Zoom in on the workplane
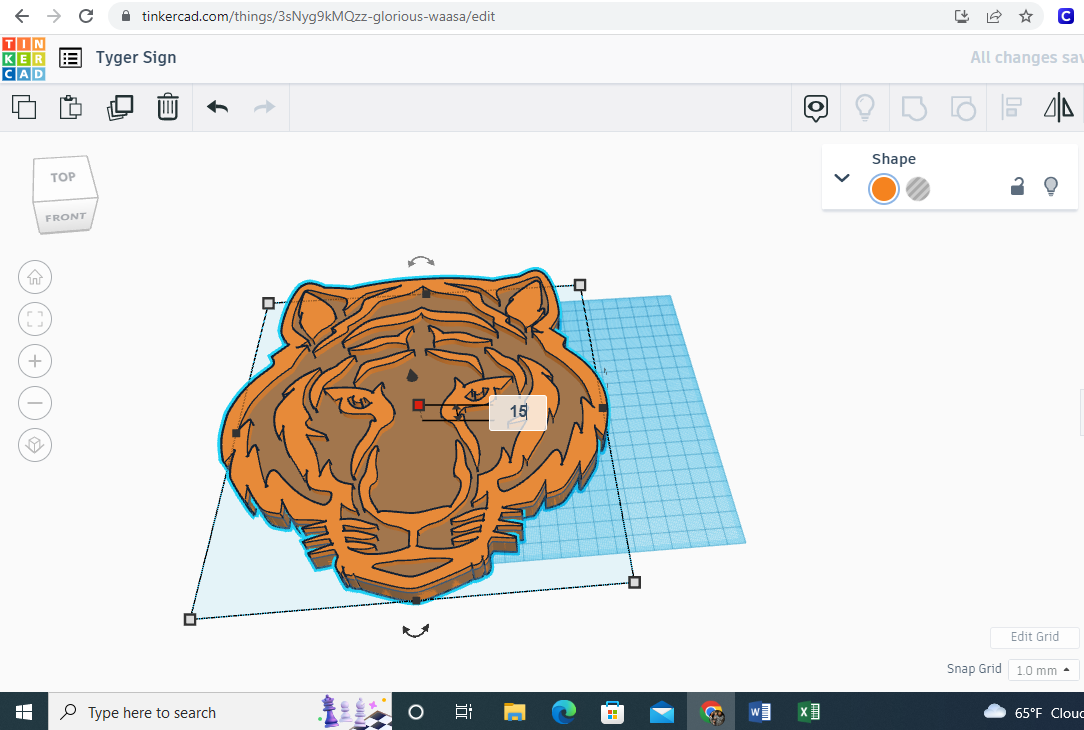 tap(35, 361)
